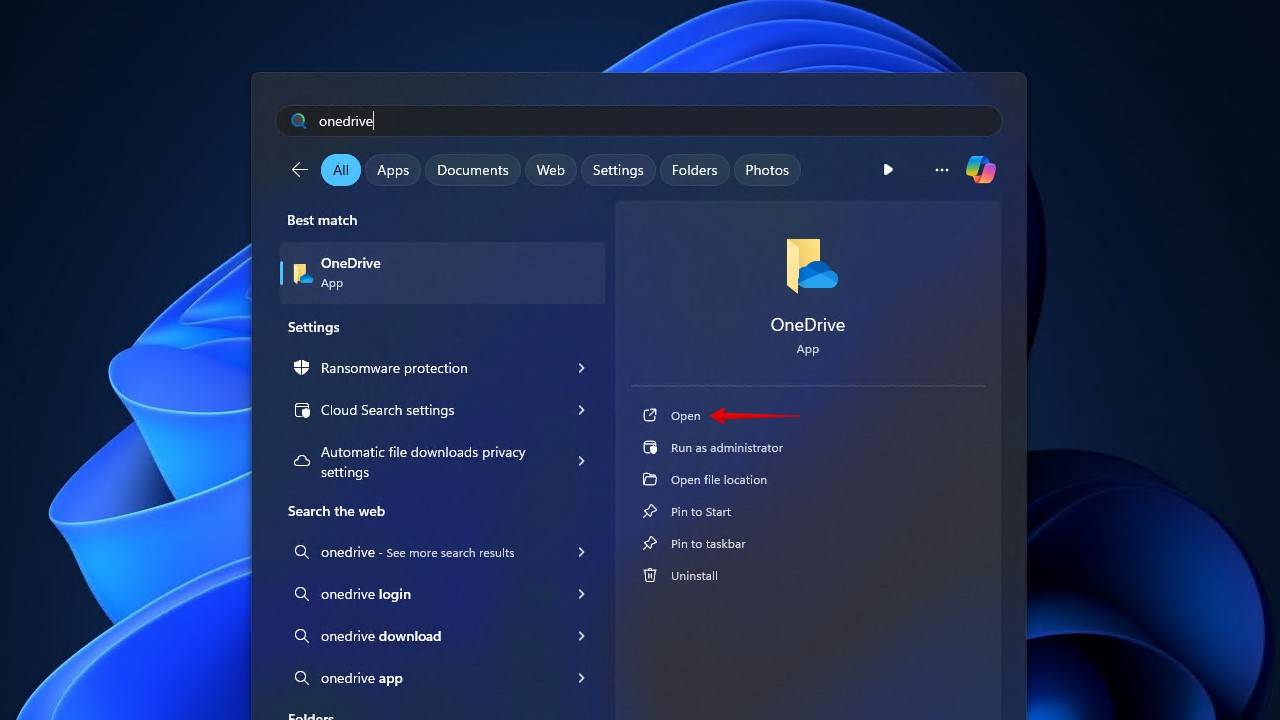Click the back arrow above Best match
Viewport: 1280px width, 720px height.
[x=299, y=169]
